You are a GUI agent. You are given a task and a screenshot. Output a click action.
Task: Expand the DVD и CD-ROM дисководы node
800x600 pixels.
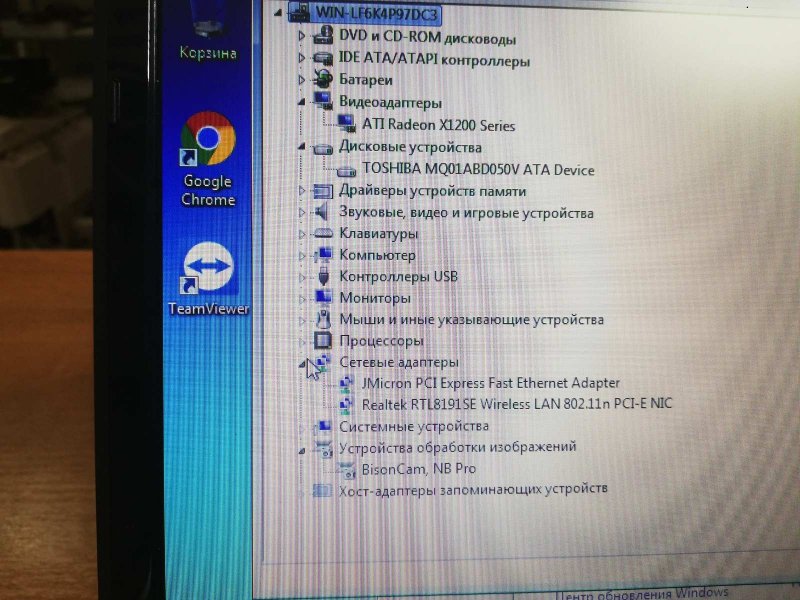point(303,37)
